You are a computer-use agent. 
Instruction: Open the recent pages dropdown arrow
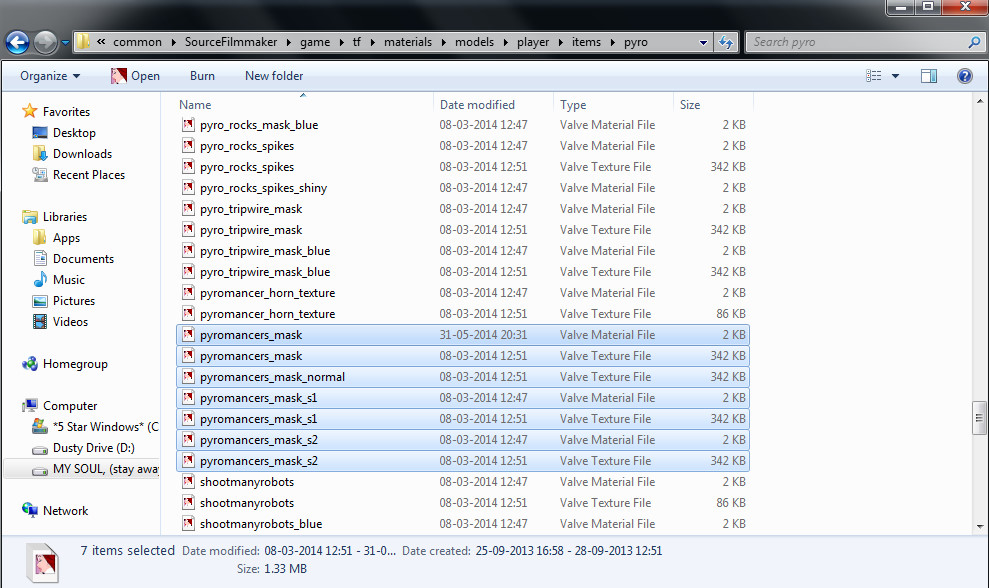click(65, 43)
